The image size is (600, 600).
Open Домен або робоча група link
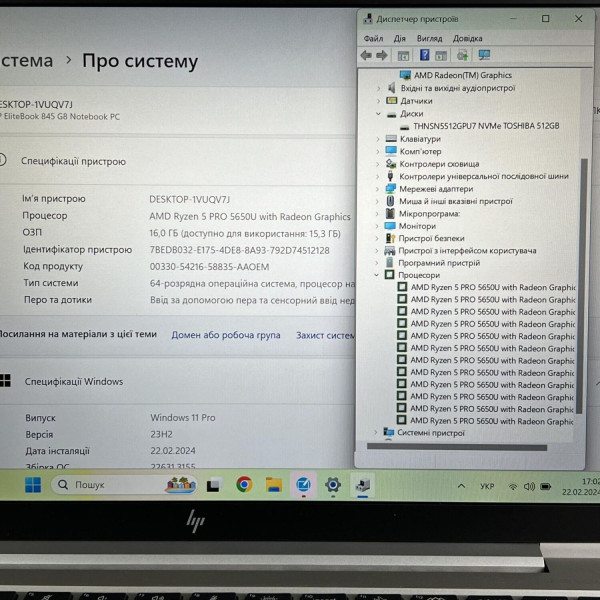coord(226,335)
